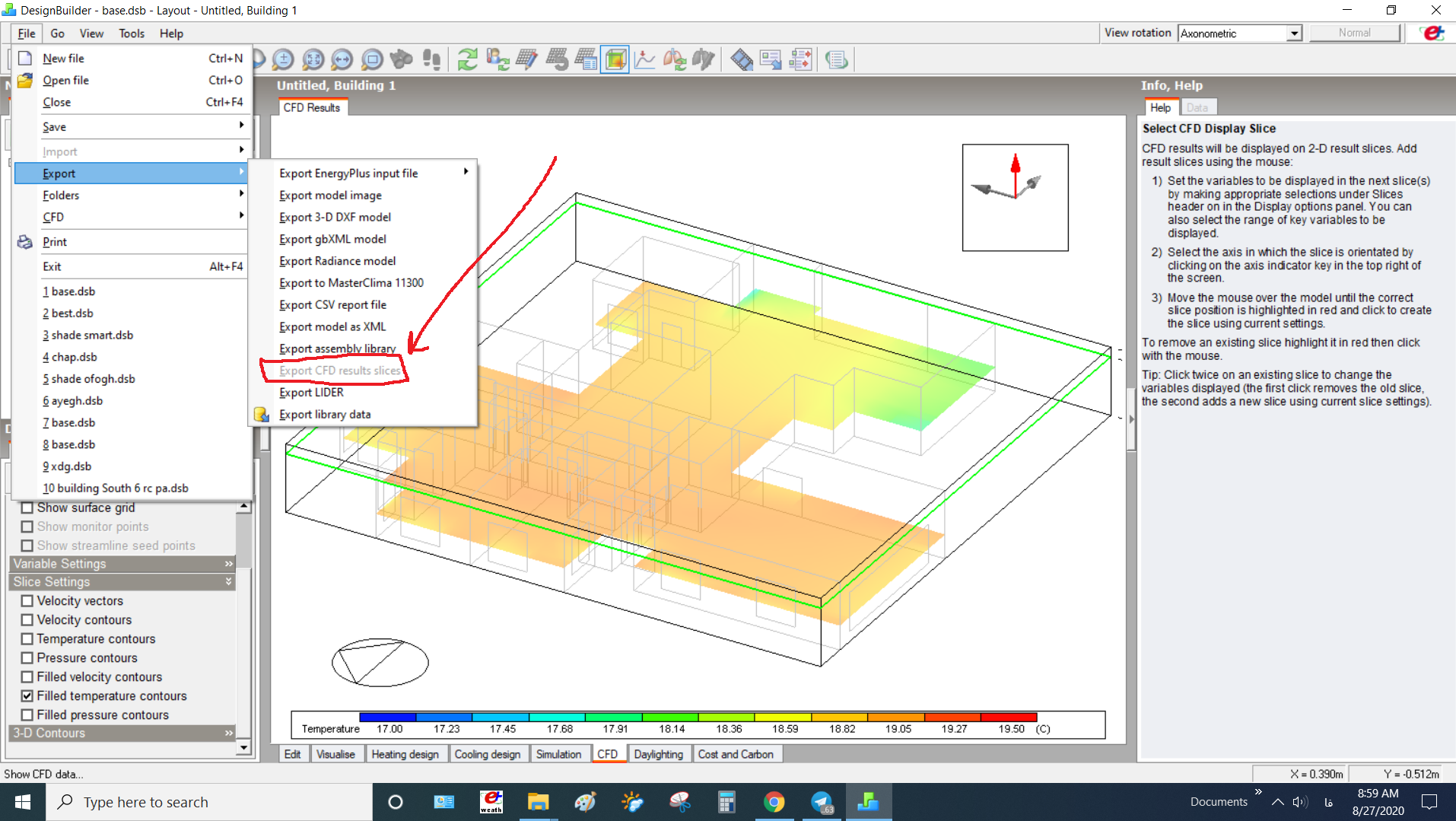The height and width of the screenshot is (821, 1456).
Task: Click the green update calculations icon
Action: (x=468, y=59)
